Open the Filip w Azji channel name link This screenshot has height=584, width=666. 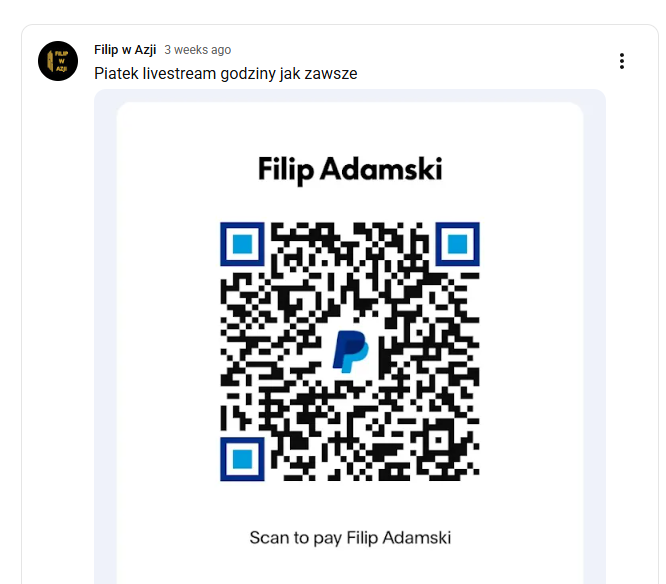(125, 50)
